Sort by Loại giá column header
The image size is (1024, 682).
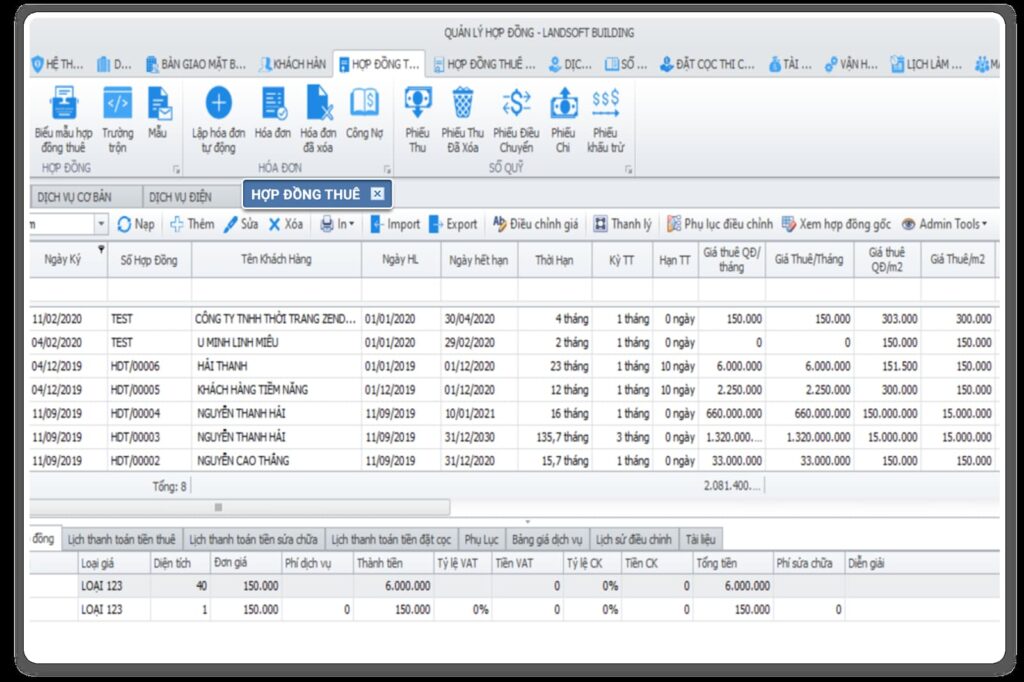(x=114, y=563)
